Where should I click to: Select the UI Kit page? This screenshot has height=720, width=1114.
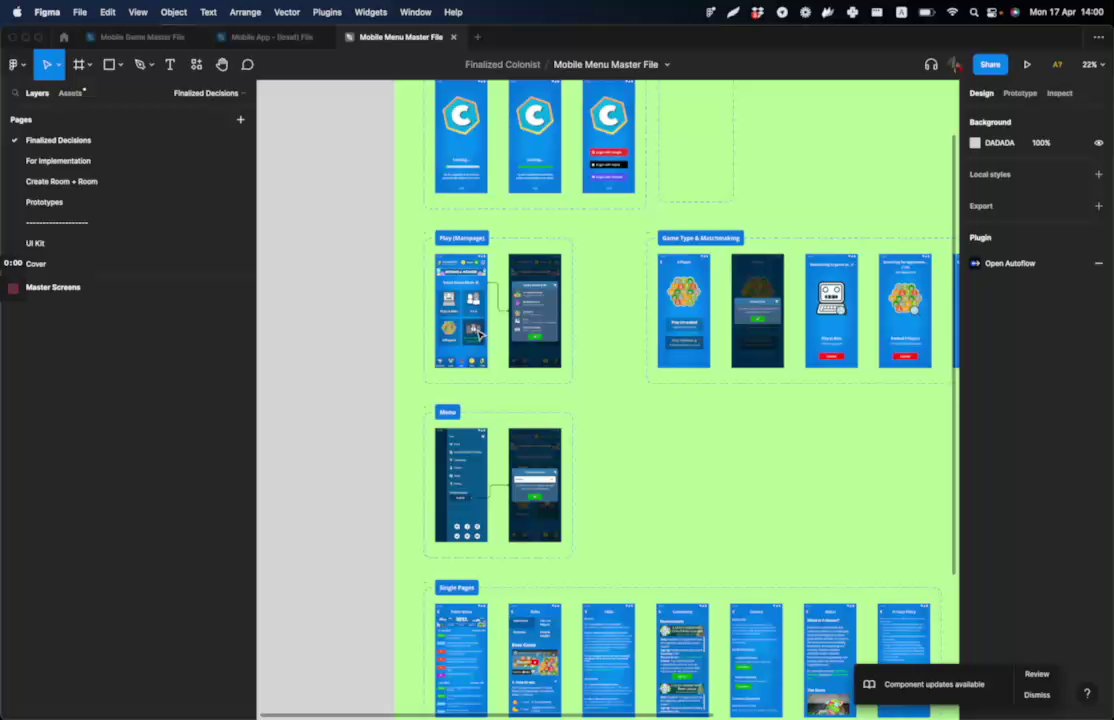point(35,243)
